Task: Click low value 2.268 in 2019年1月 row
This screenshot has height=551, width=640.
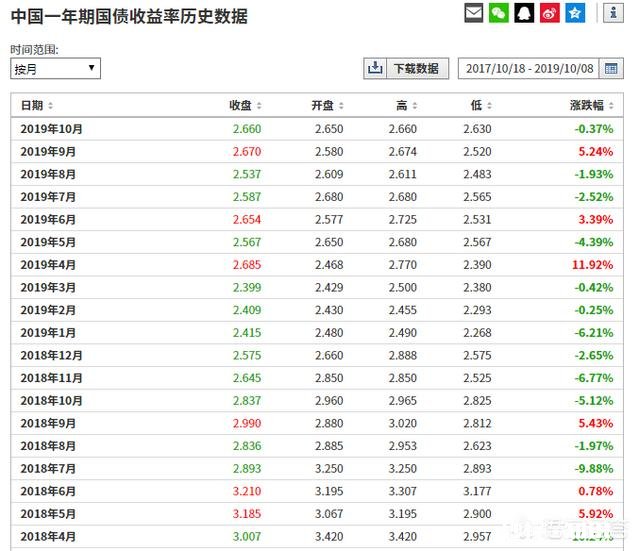Action: (478, 333)
